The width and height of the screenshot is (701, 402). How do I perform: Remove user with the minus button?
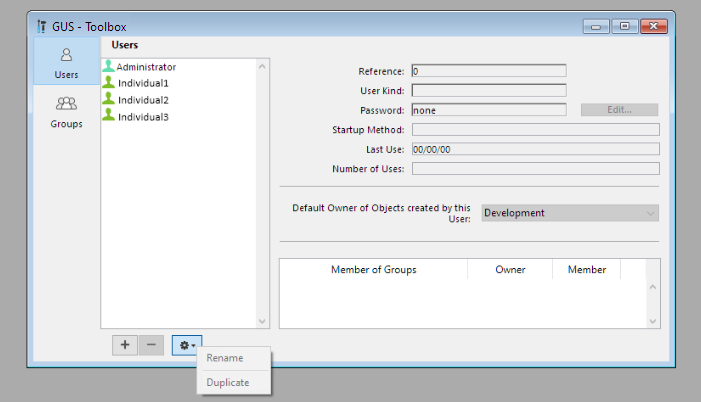(x=151, y=345)
